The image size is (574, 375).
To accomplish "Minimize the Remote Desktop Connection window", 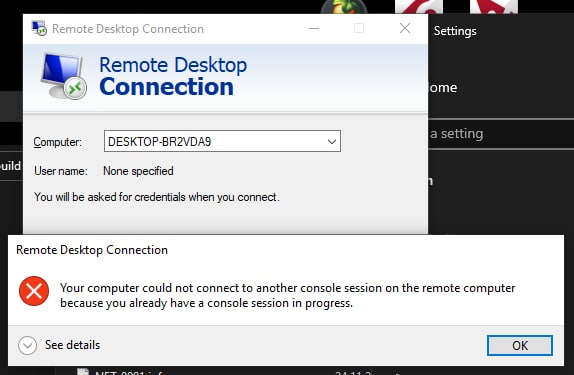I will click(314, 28).
